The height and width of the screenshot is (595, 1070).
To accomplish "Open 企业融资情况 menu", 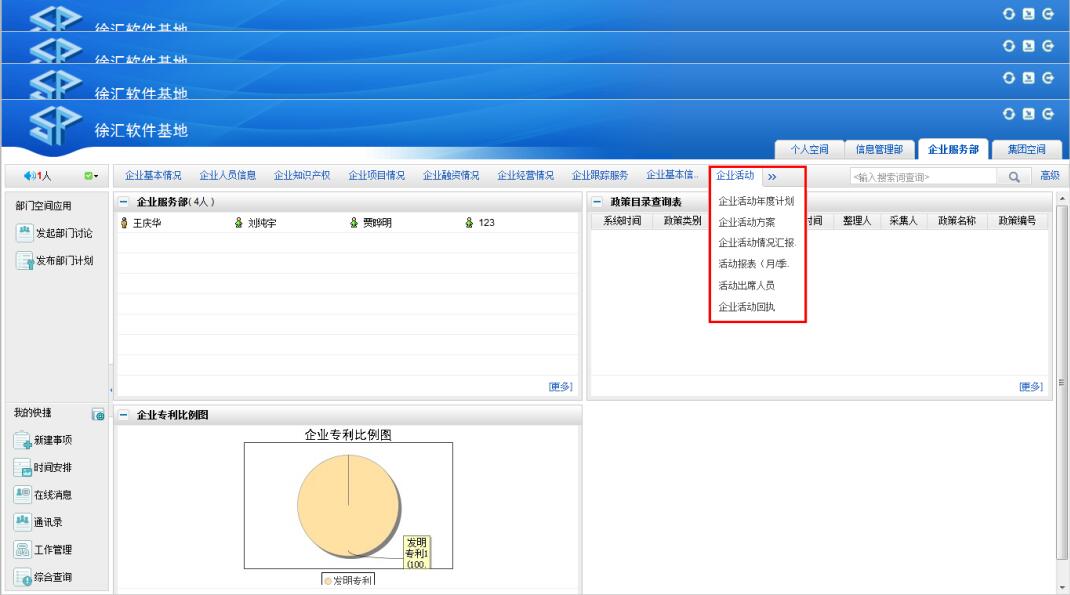I will [451, 175].
